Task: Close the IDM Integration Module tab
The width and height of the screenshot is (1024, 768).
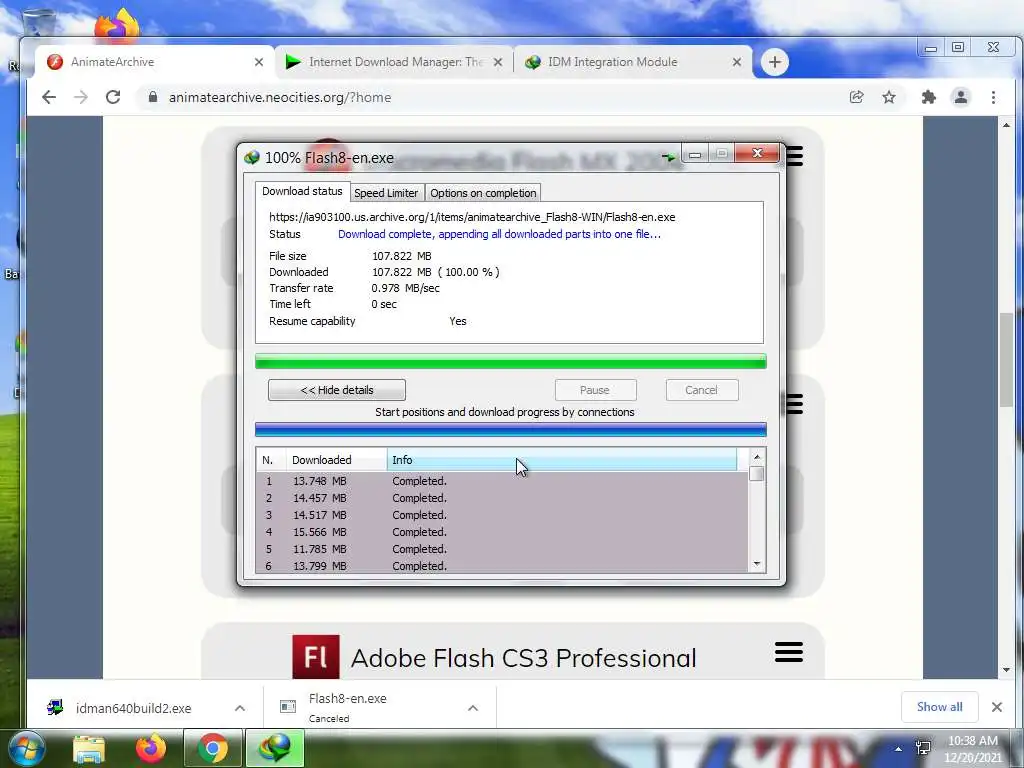Action: tap(737, 62)
